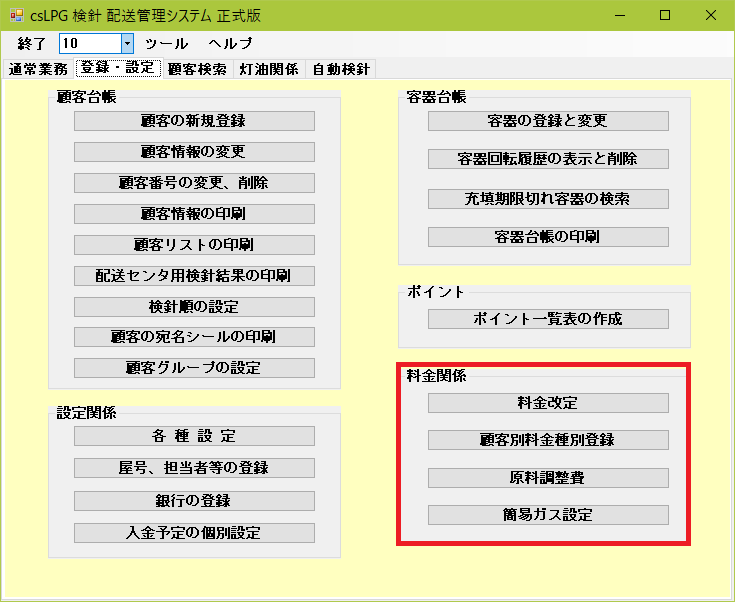Maximize the csLPG window
Viewport: 735px width, 602px height.
[665, 15]
